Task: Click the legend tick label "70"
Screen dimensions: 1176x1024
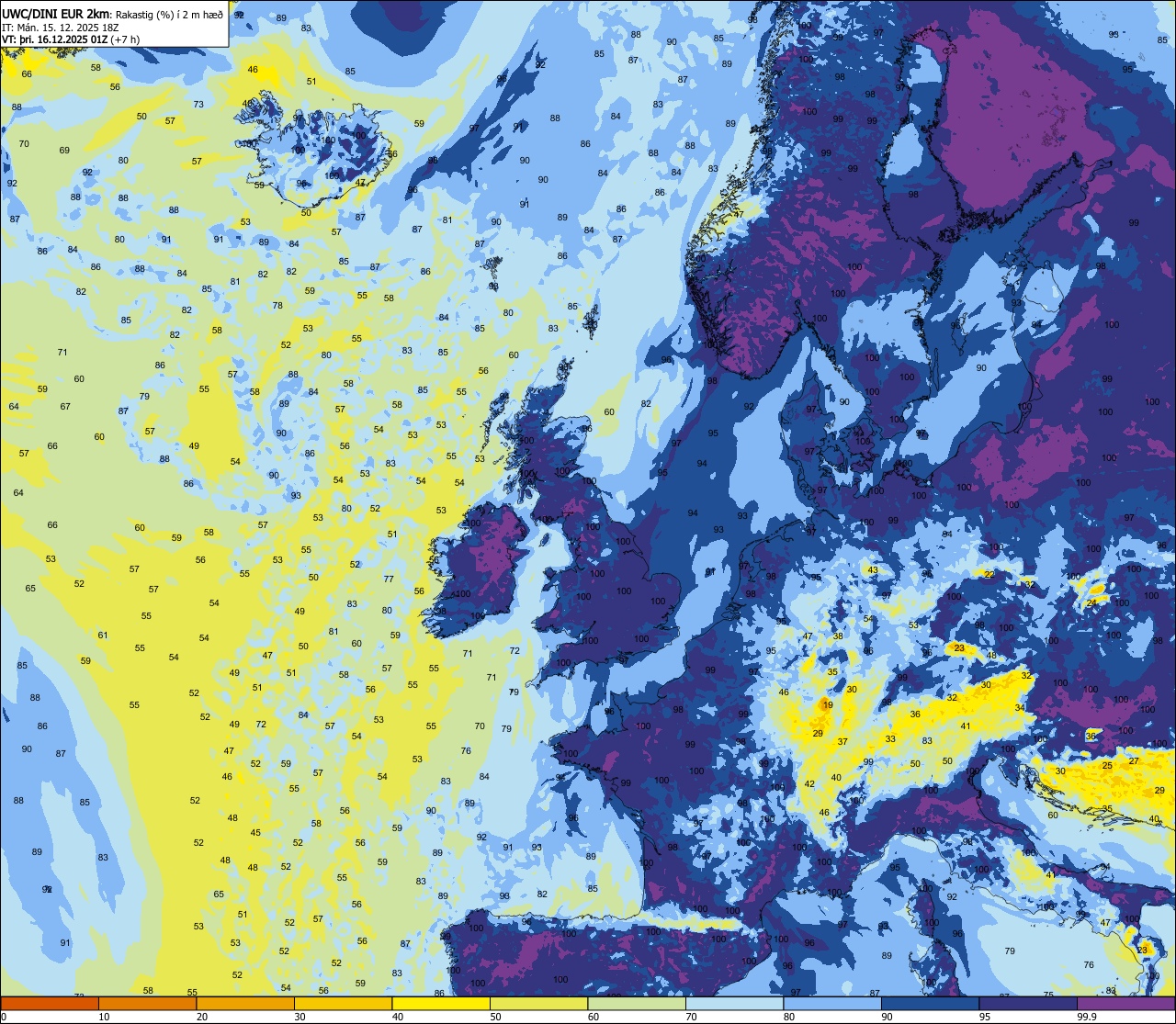Action: coord(691,1017)
